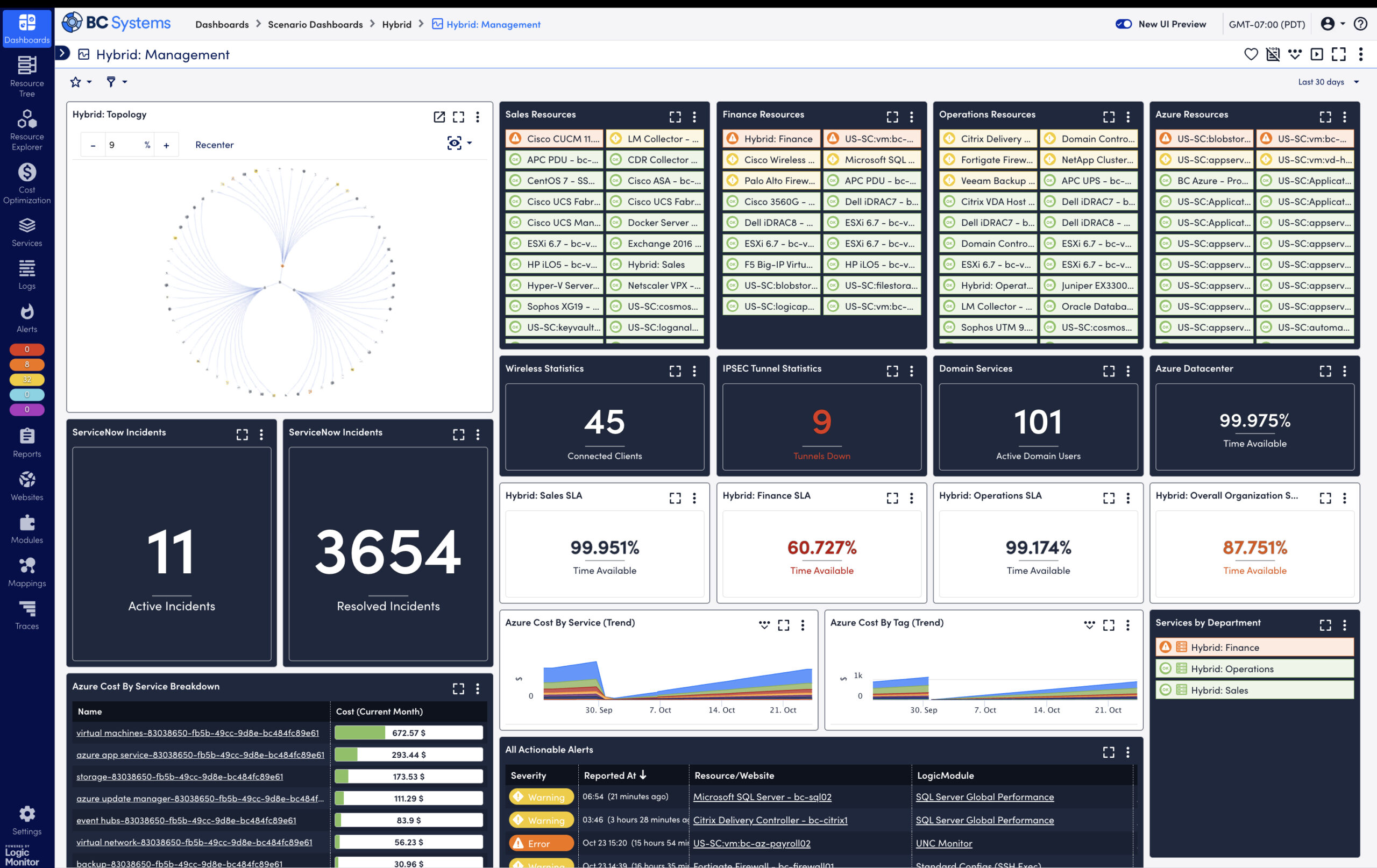Image resolution: width=1377 pixels, height=868 pixels.
Task: Click the 672.57 $ cost bar
Action: (408, 732)
